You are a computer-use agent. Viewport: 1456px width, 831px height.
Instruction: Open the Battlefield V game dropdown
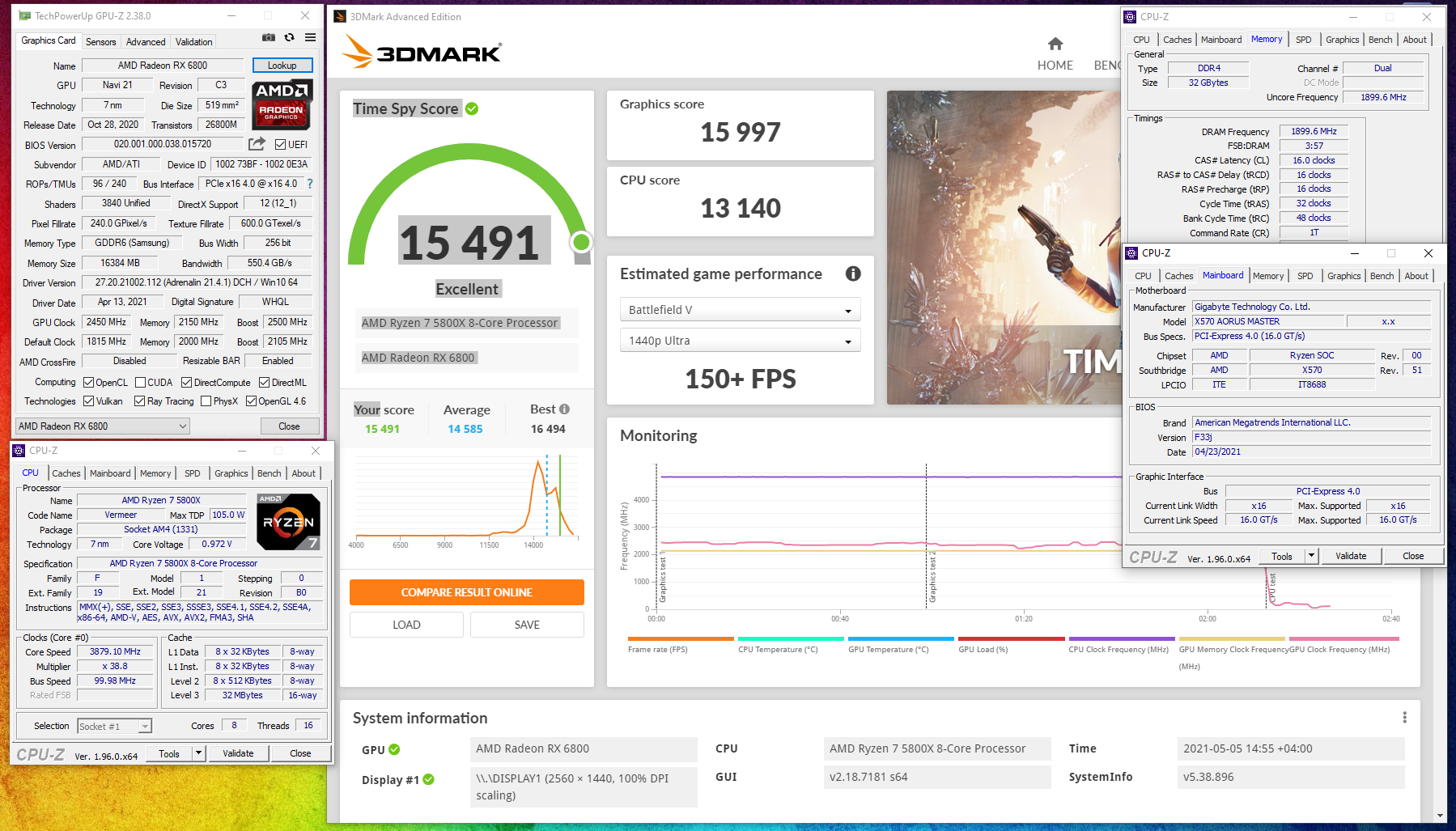740,310
